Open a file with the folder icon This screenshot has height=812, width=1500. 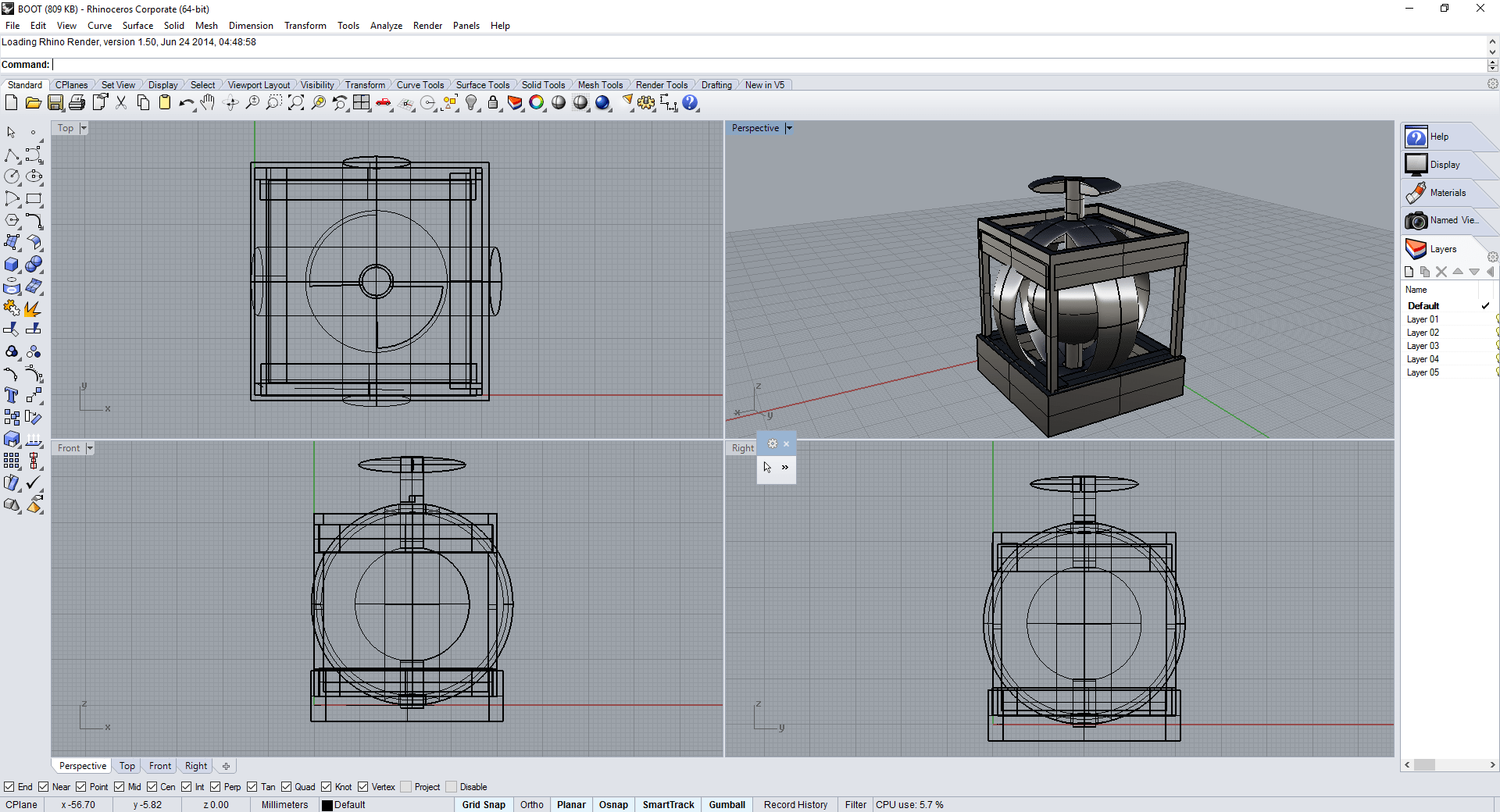33,102
